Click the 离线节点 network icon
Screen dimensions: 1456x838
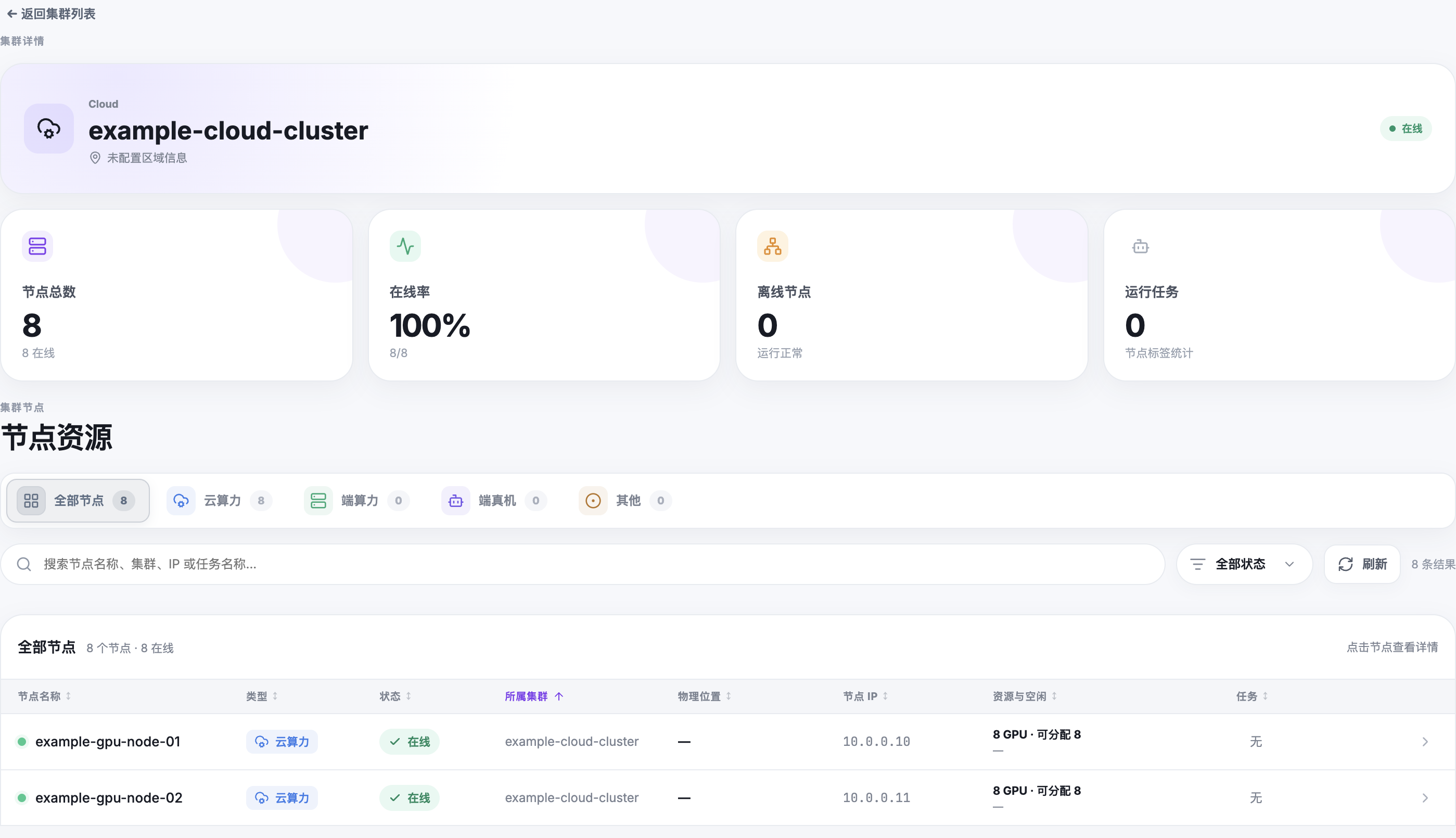pyautogui.click(x=773, y=246)
